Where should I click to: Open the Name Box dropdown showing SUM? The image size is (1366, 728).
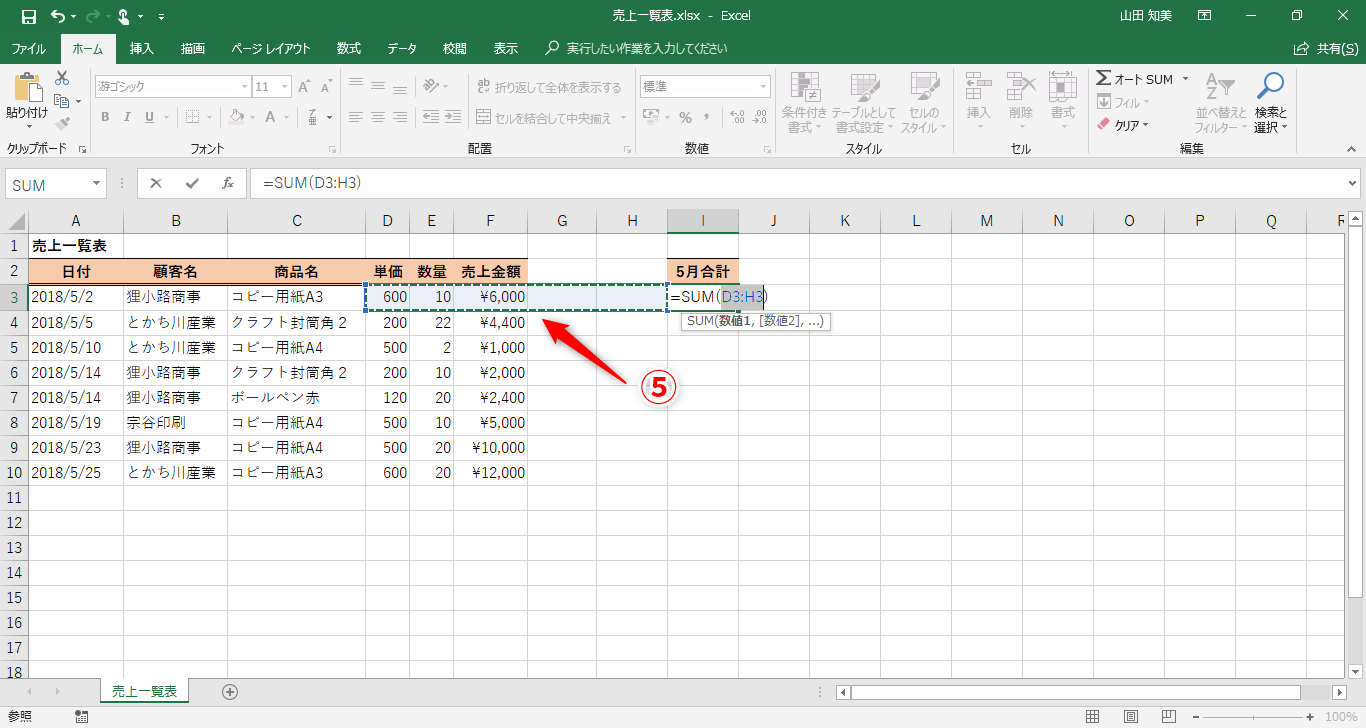(x=97, y=184)
